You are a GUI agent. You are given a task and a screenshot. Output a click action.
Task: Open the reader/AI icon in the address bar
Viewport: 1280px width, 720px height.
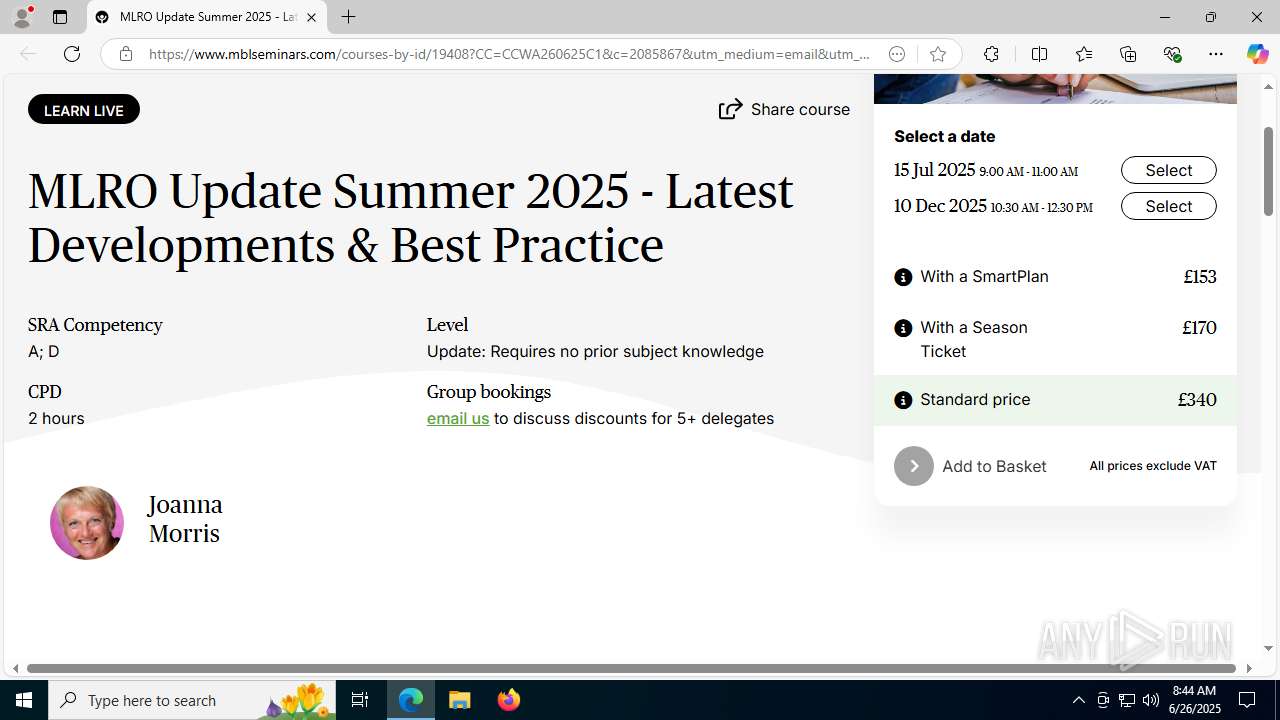coord(897,54)
